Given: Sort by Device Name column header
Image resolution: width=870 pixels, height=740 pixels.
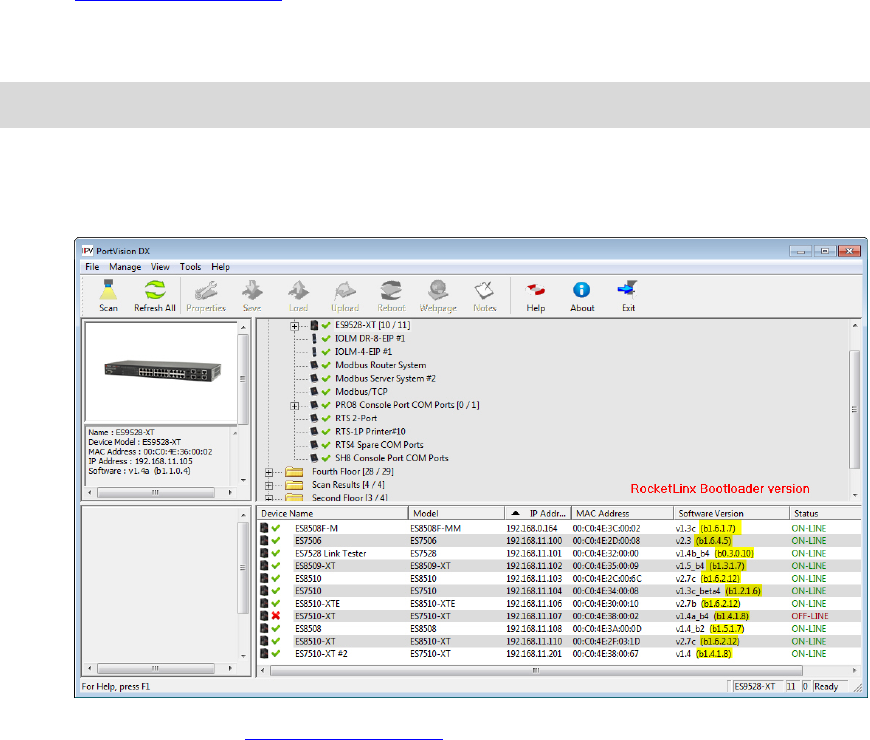Looking at the screenshot, I should coord(332,514).
